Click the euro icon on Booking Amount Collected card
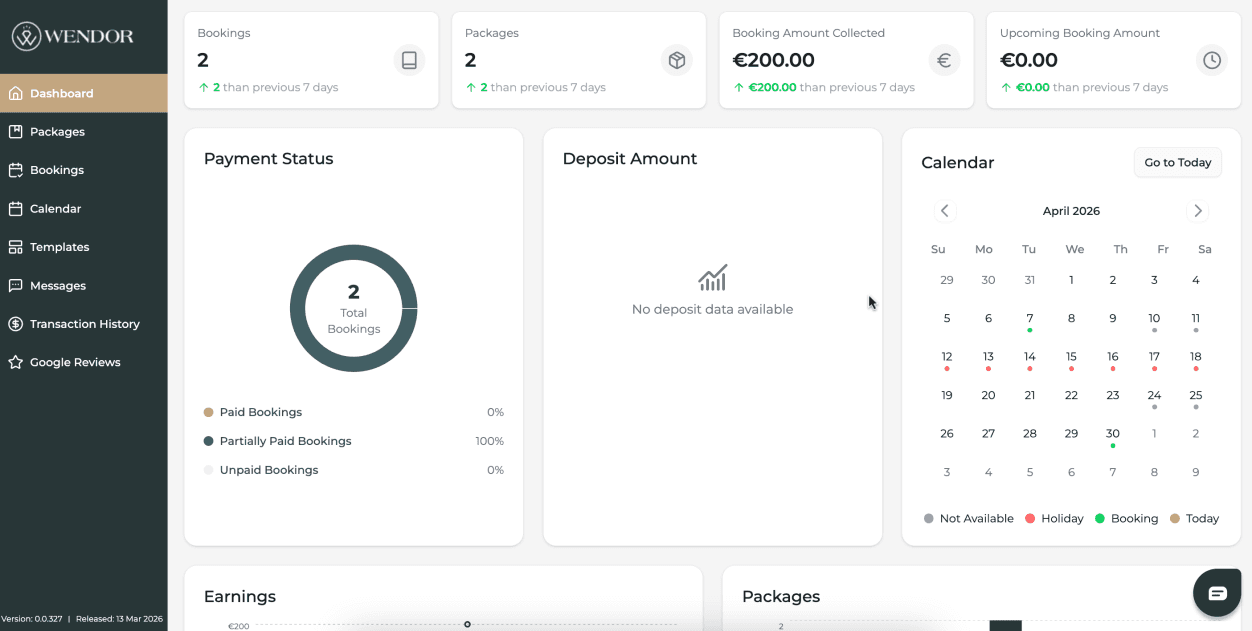Viewport: 1252px width, 631px height. click(x=944, y=60)
